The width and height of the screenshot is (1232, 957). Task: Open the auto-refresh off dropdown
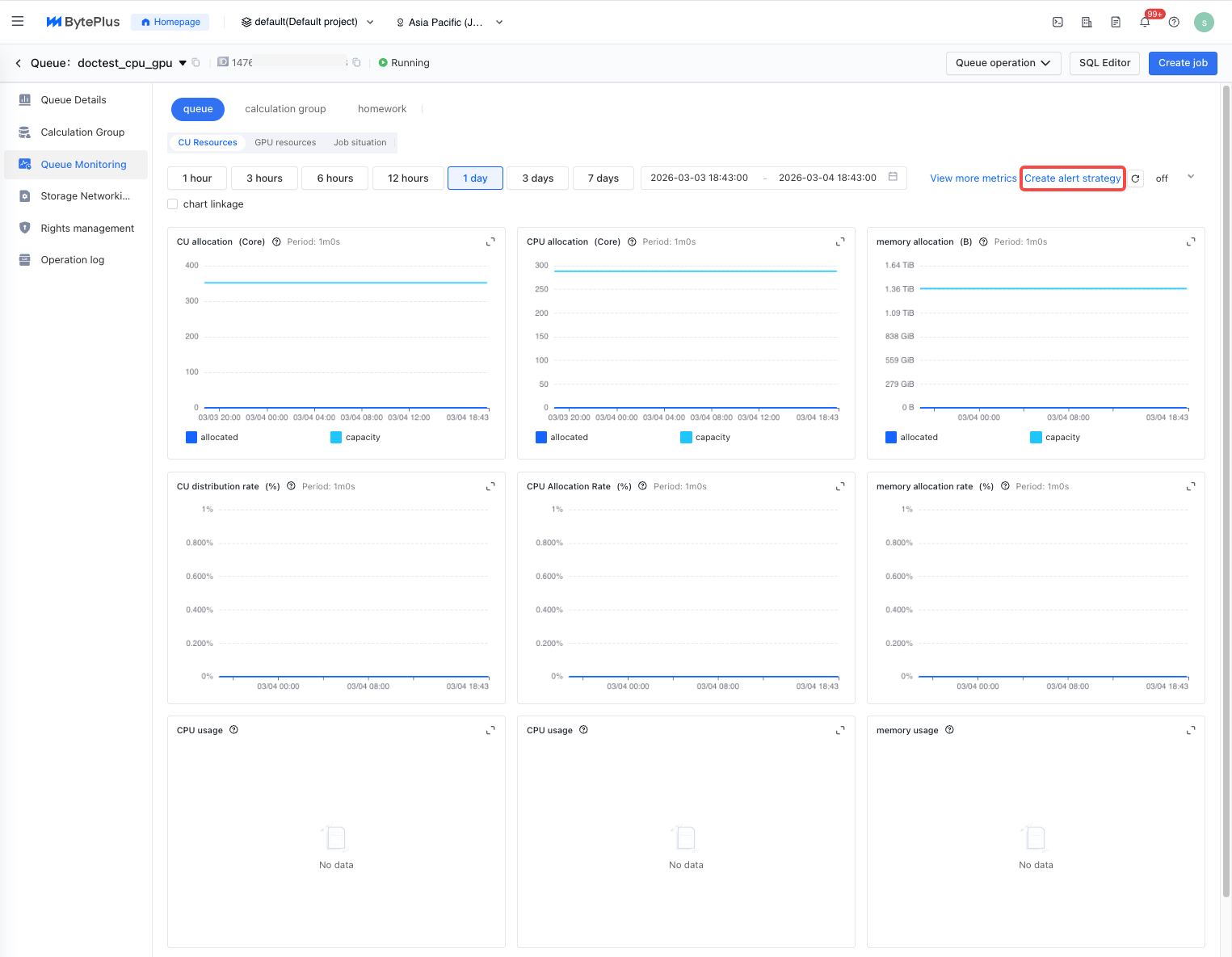1175,178
